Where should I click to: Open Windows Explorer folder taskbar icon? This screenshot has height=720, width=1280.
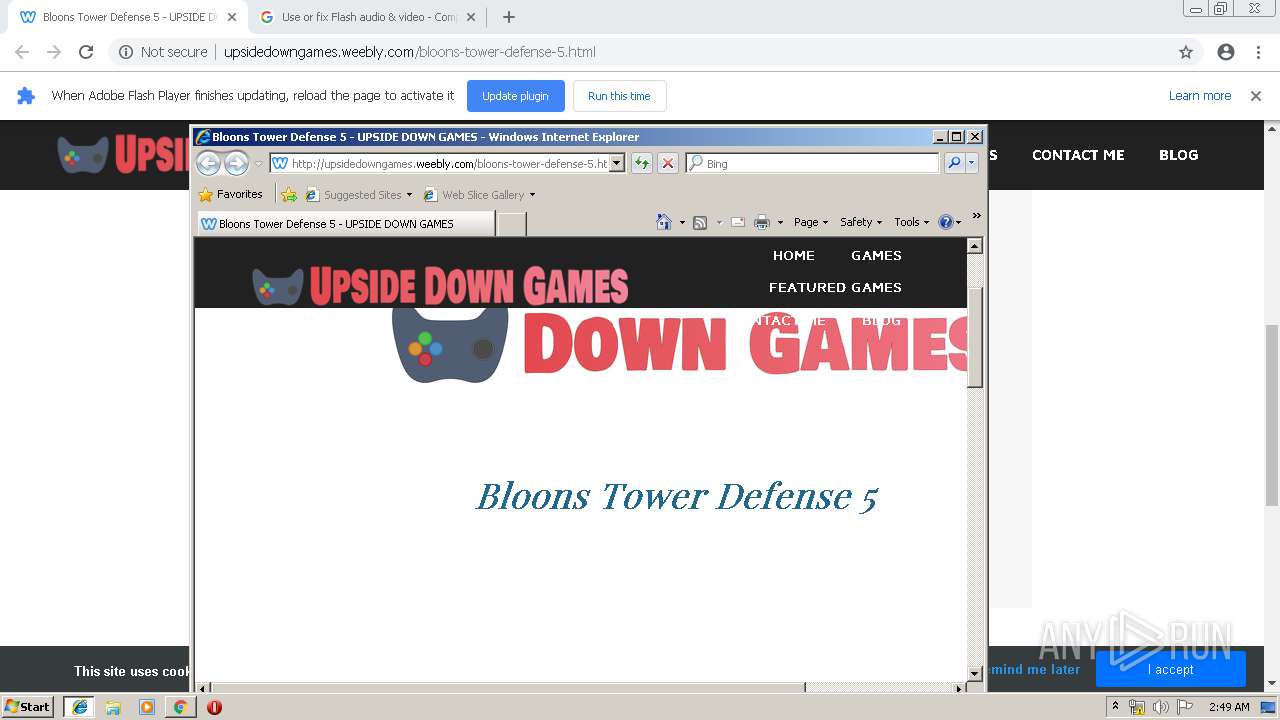click(x=113, y=707)
